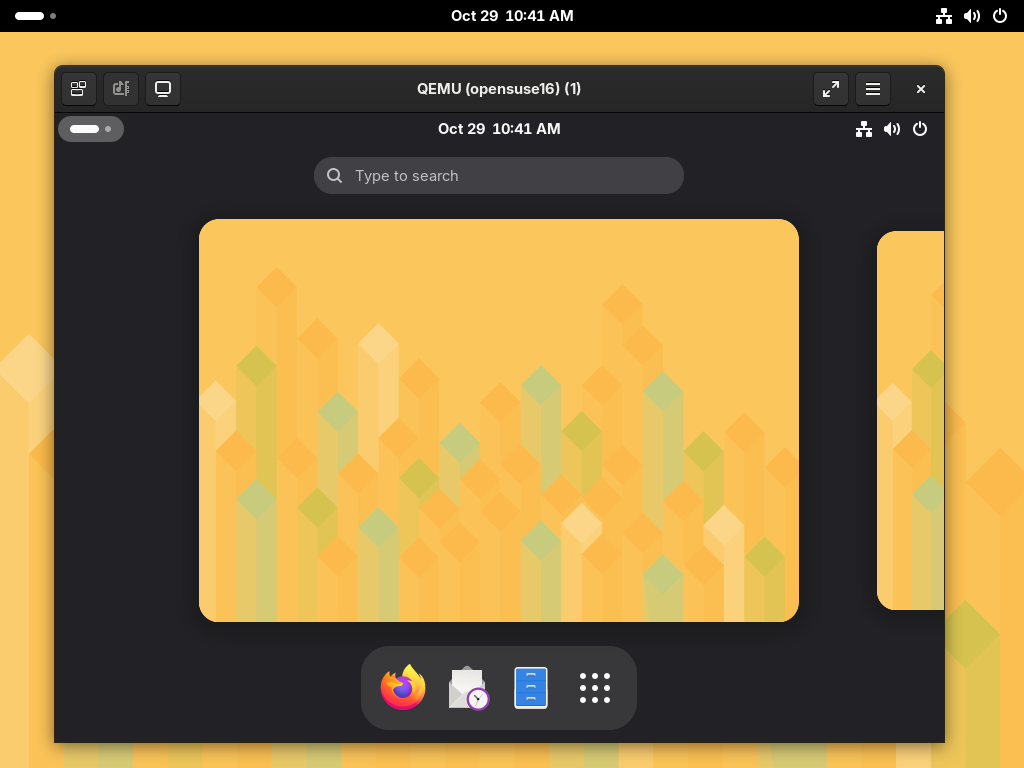Click the monitor icon in QEMU header
The height and width of the screenshot is (768, 1024).
tap(163, 89)
